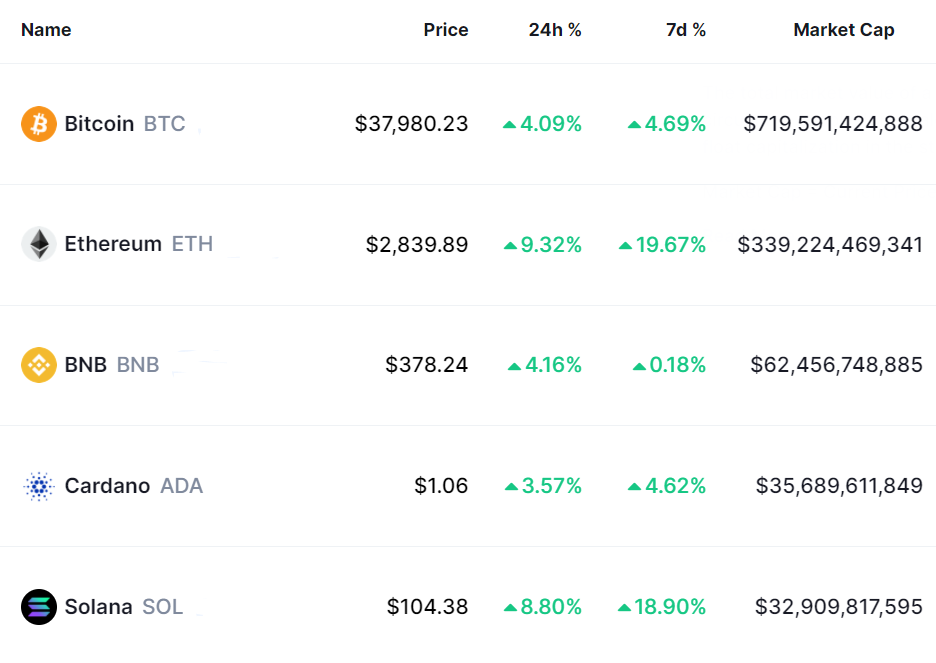This screenshot has height=663, width=936.
Task: Click the Solana logo icon
Action: (x=39, y=607)
